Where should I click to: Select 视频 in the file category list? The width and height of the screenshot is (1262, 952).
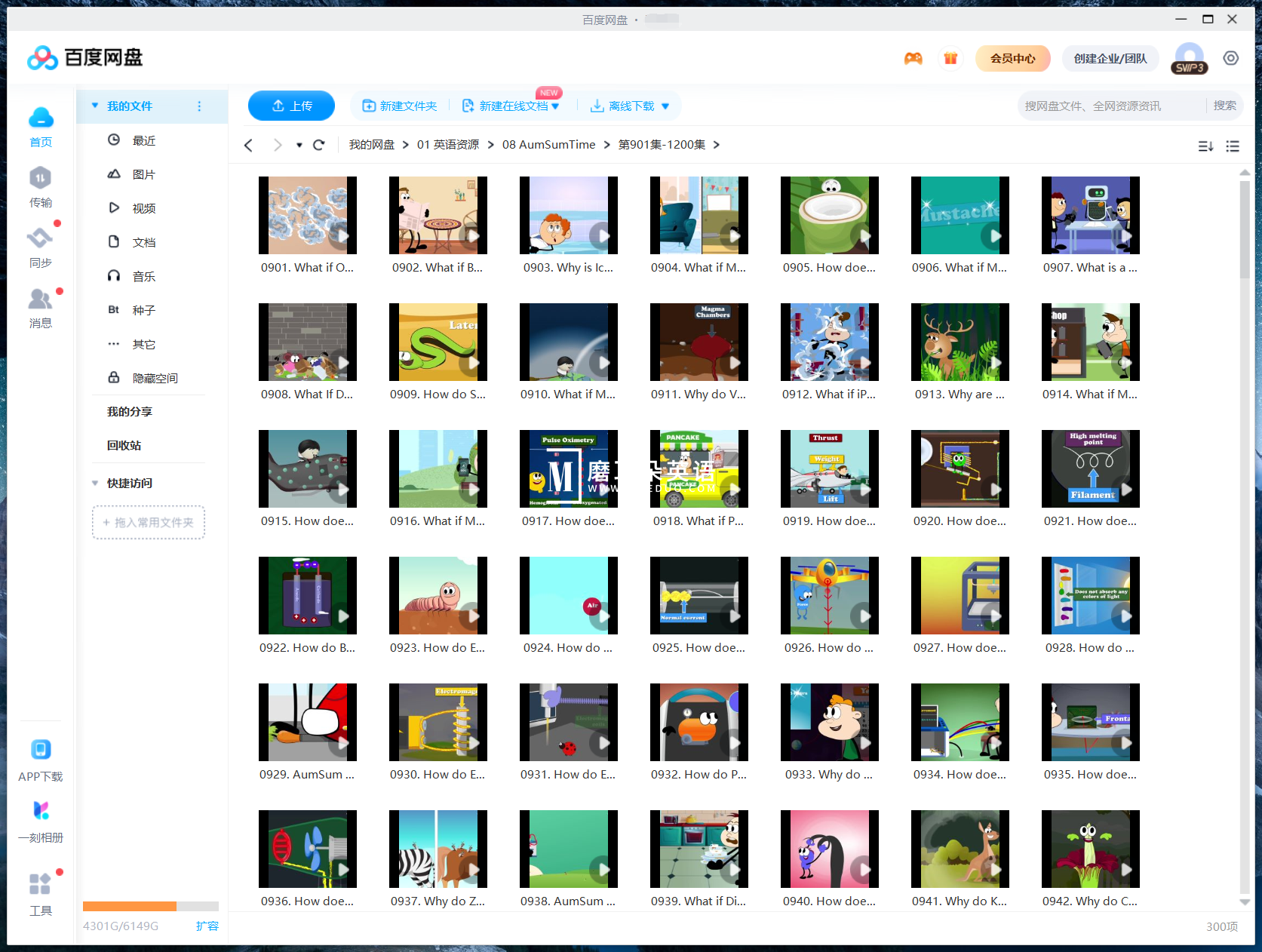tap(143, 208)
